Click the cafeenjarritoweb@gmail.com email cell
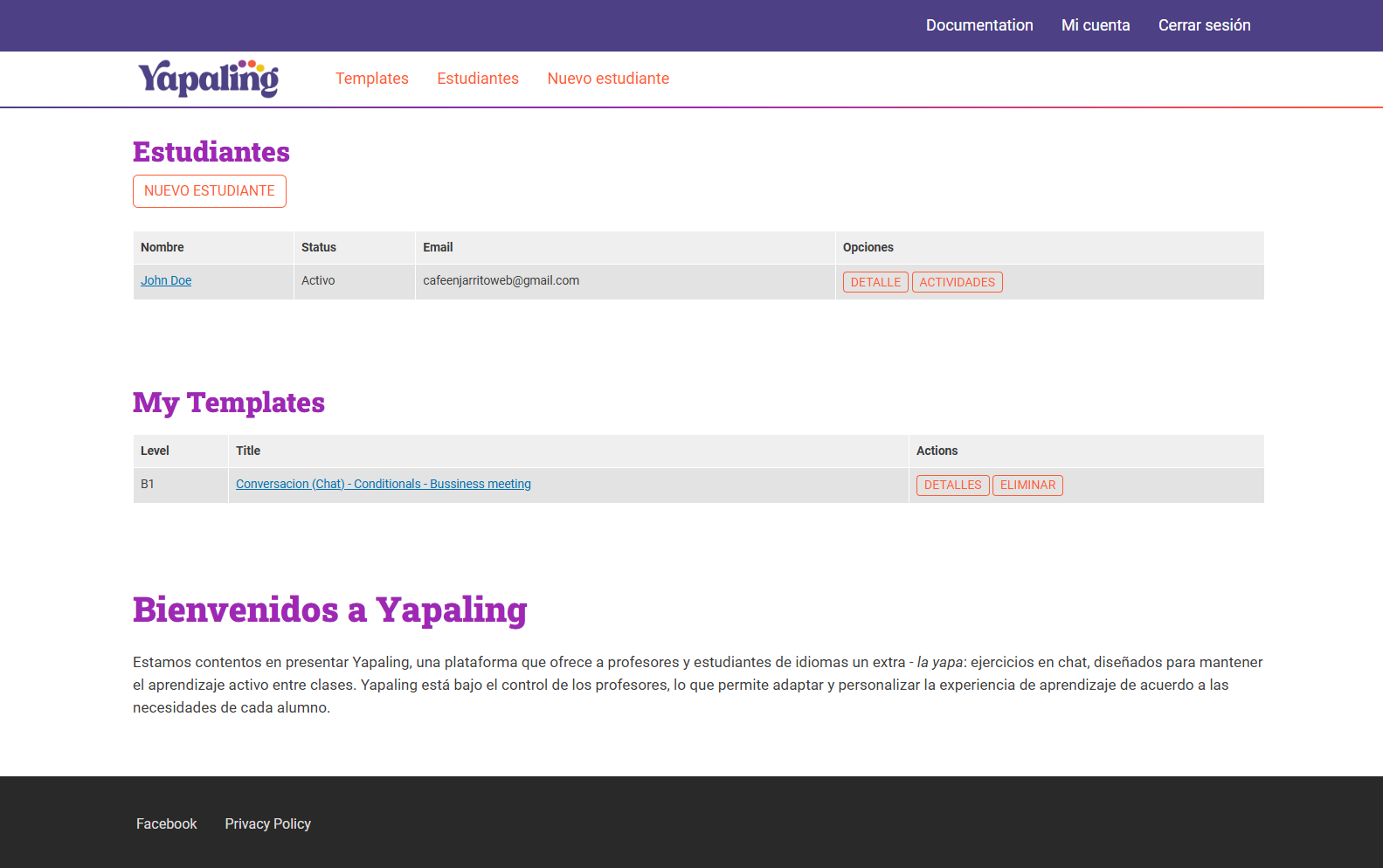Screen dimensions: 1383x868 501,280
